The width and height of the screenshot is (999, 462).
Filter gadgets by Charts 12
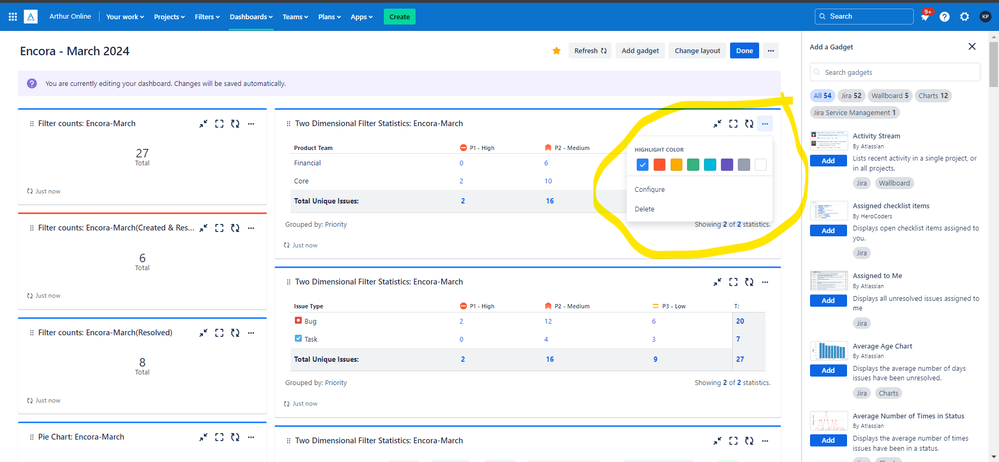pyautogui.click(x=933, y=96)
